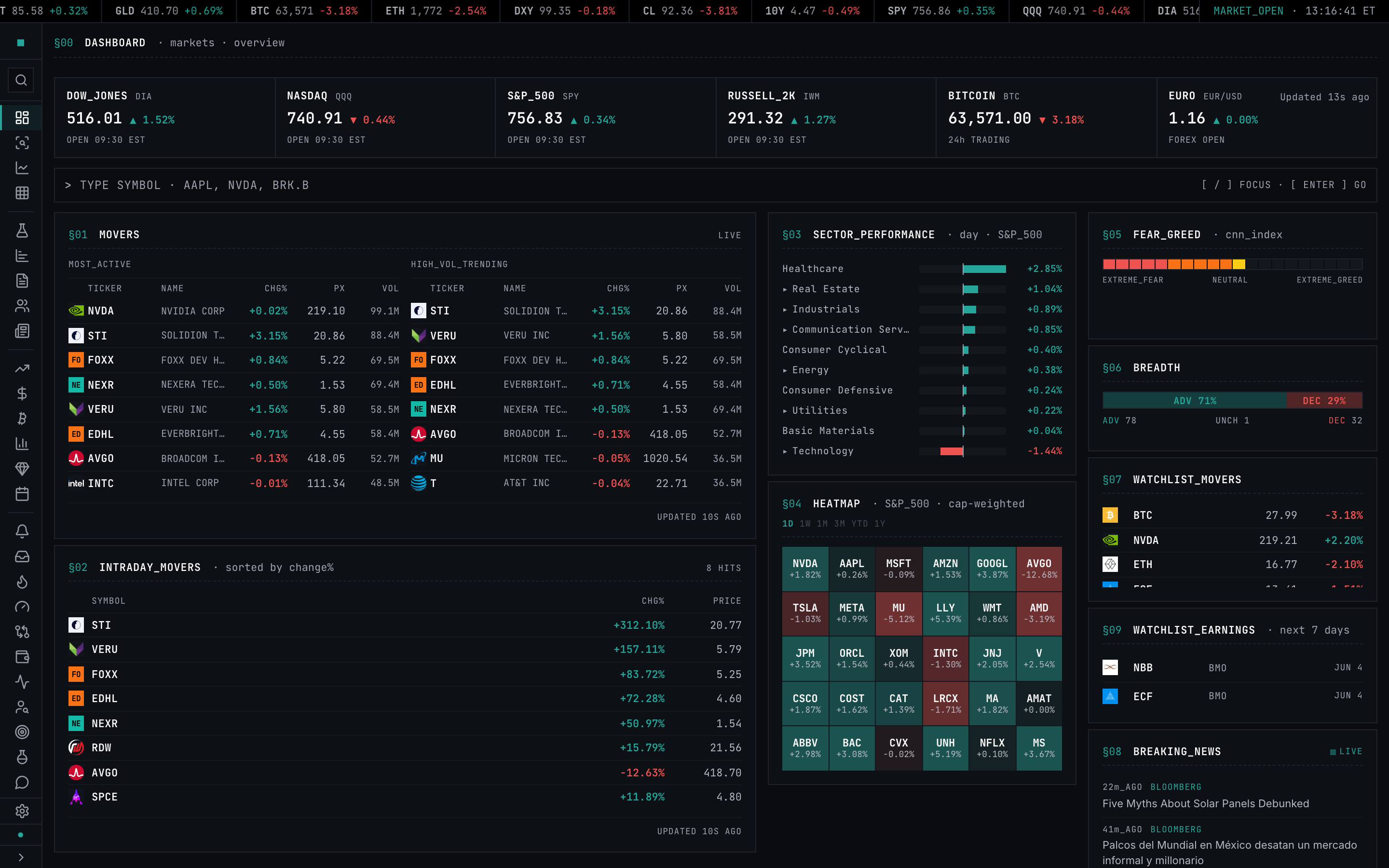This screenshot has width=1389, height=868.
Task: Open the RDW row in INTRADAY_MOVERS
Action: (x=405, y=748)
